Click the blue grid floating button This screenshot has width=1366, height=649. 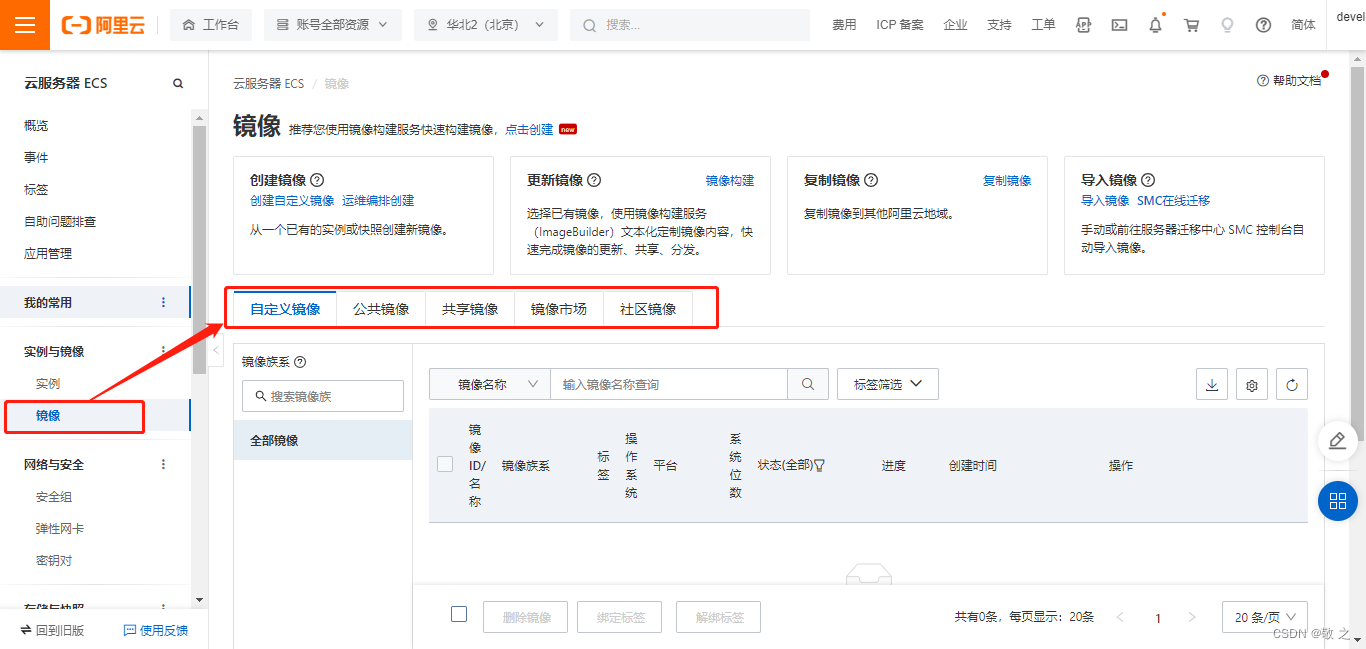click(x=1338, y=501)
